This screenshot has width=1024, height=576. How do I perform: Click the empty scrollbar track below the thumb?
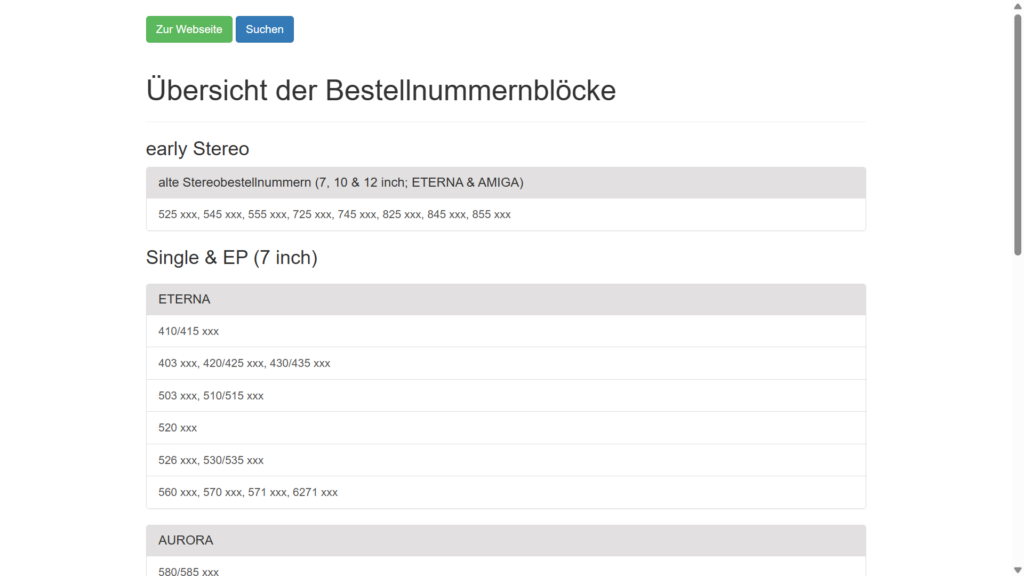pyautogui.click(x=1017, y=400)
